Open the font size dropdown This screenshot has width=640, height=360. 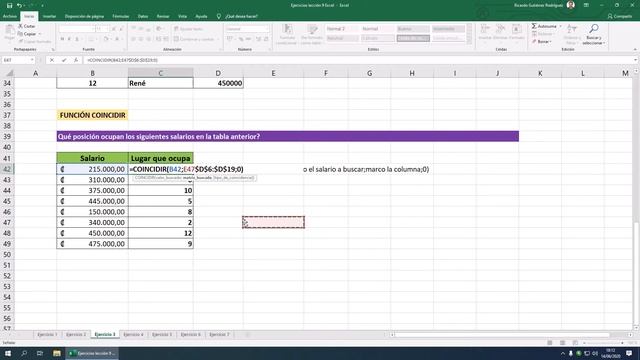[x=107, y=29]
